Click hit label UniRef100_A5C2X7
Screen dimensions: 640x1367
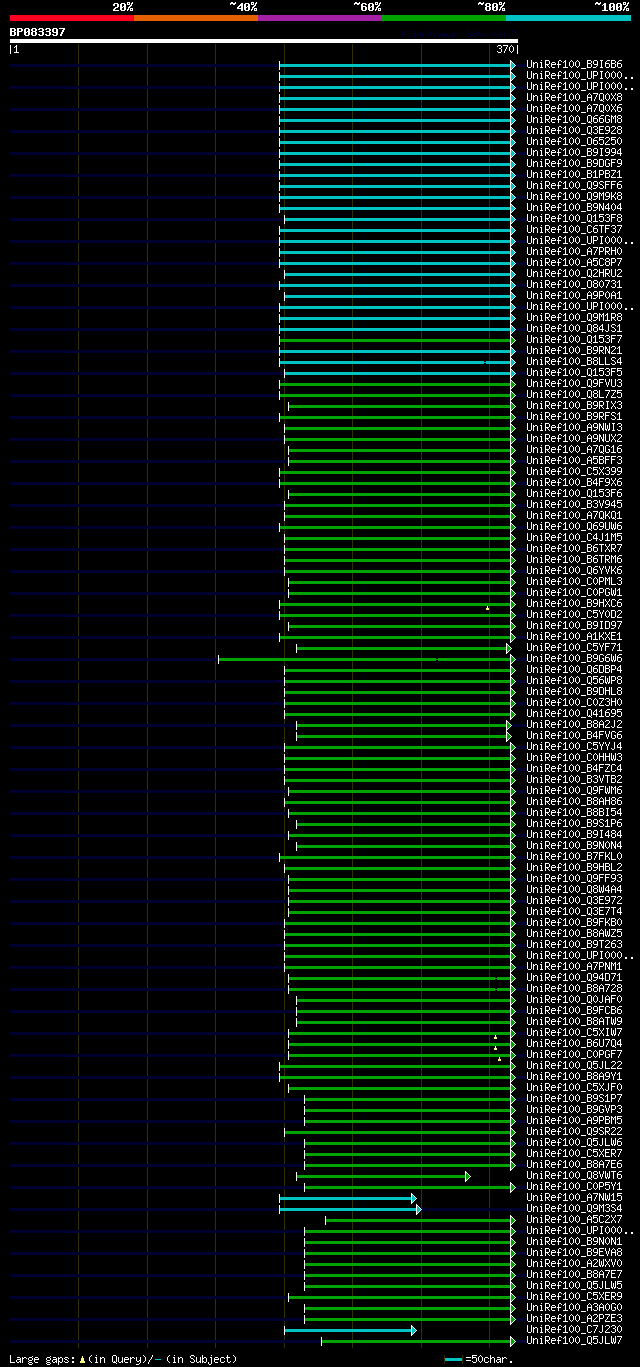tap(574, 1220)
